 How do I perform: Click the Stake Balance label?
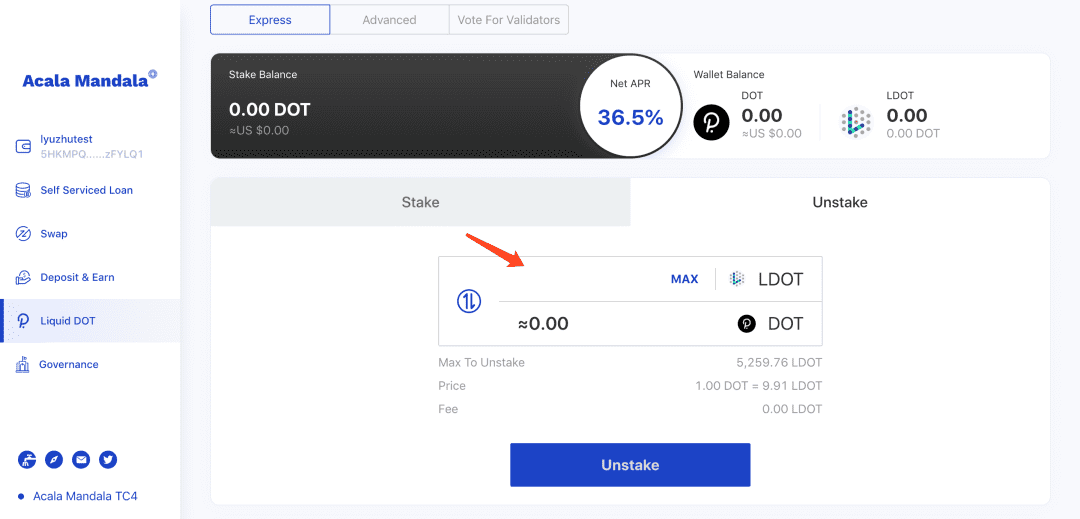263,74
